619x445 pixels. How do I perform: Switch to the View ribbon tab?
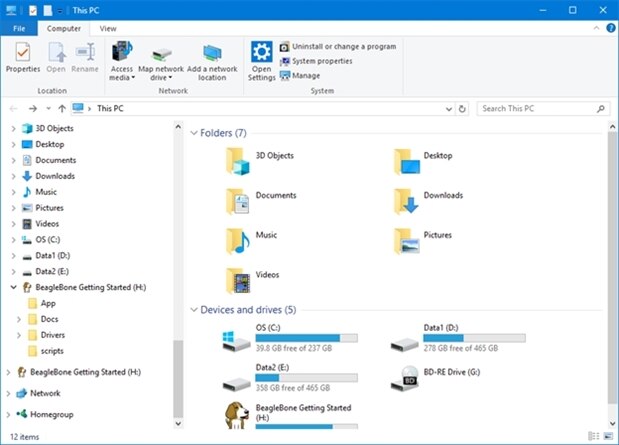click(107, 29)
